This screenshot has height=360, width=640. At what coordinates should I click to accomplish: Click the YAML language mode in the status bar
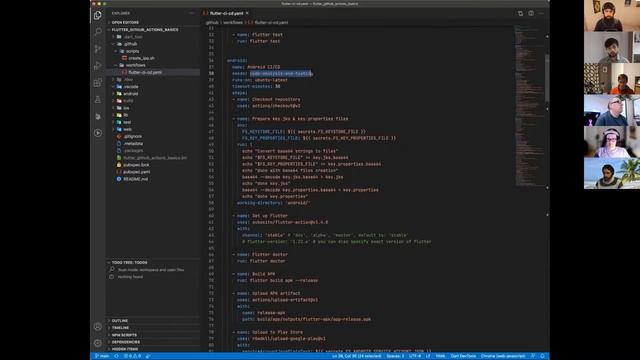[x=440, y=356]
